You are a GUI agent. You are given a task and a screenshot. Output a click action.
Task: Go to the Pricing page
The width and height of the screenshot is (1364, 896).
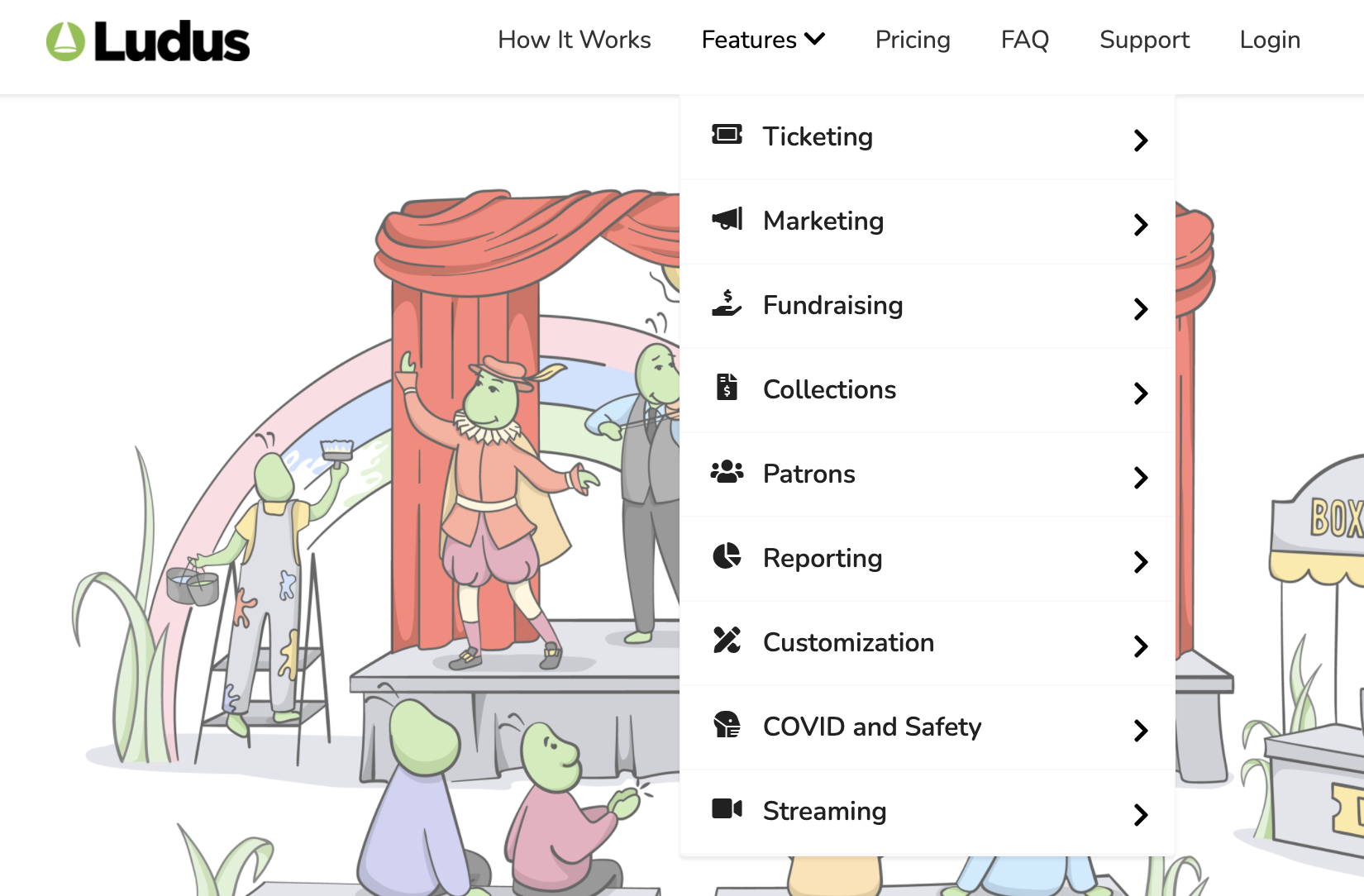(x=913, y=40)
